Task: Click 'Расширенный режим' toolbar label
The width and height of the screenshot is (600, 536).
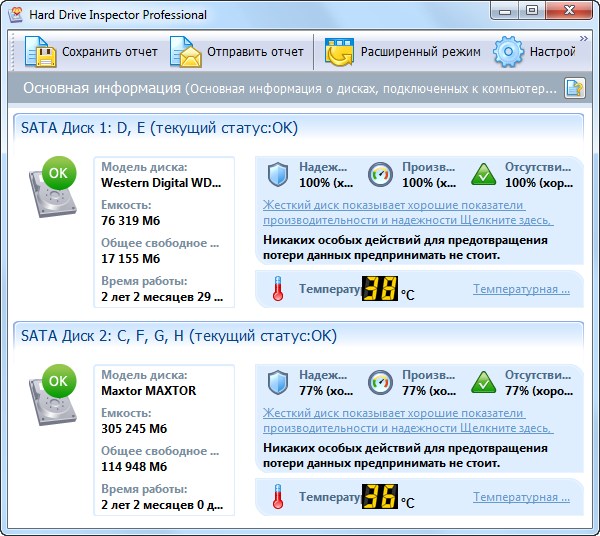Action: coord(421,52)
